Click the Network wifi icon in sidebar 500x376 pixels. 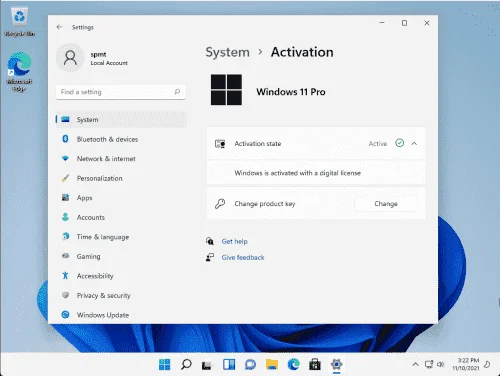[65, 158]
